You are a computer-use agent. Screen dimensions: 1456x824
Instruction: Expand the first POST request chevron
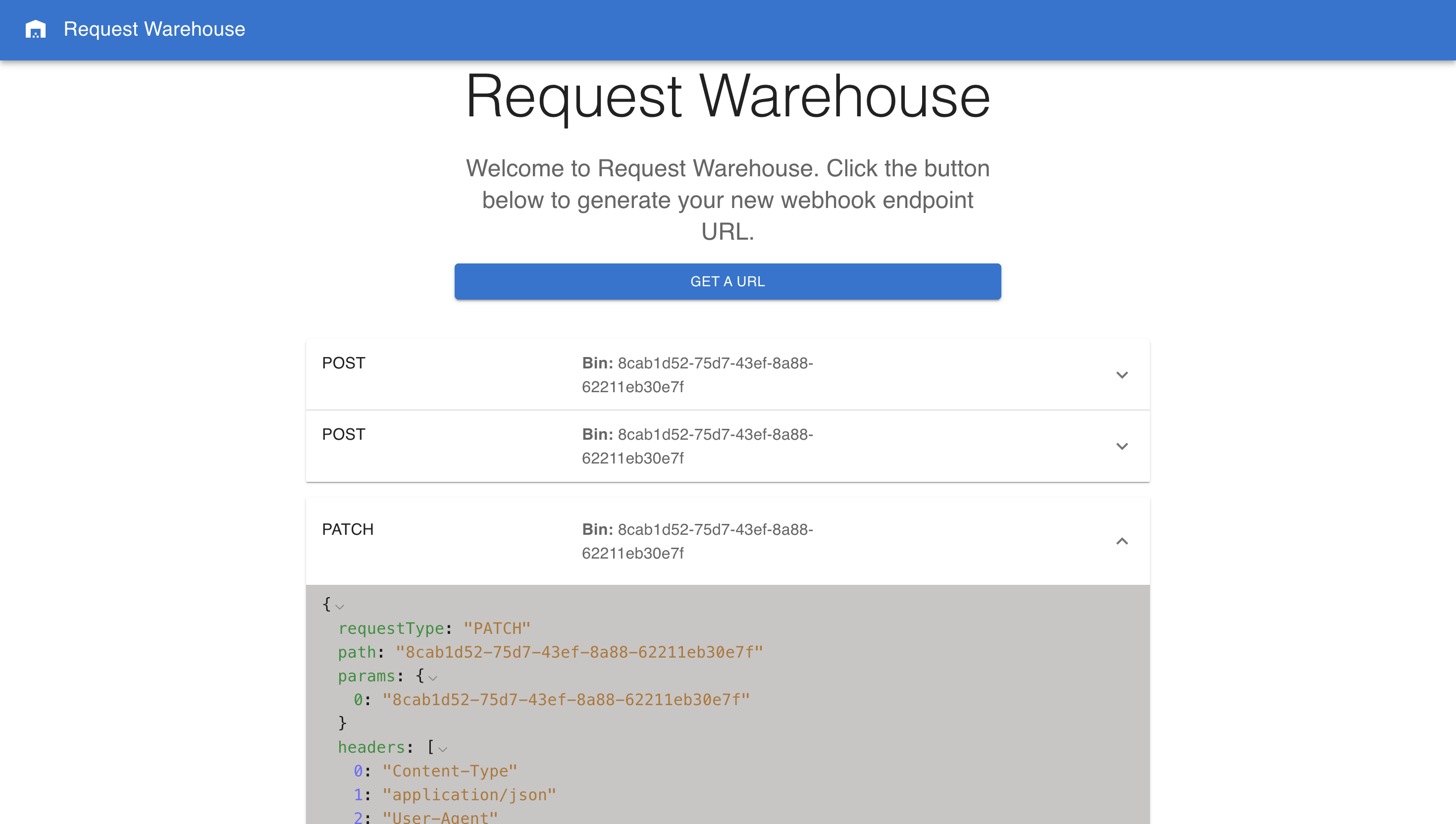pyautogui.click(x=1122, y=375)
